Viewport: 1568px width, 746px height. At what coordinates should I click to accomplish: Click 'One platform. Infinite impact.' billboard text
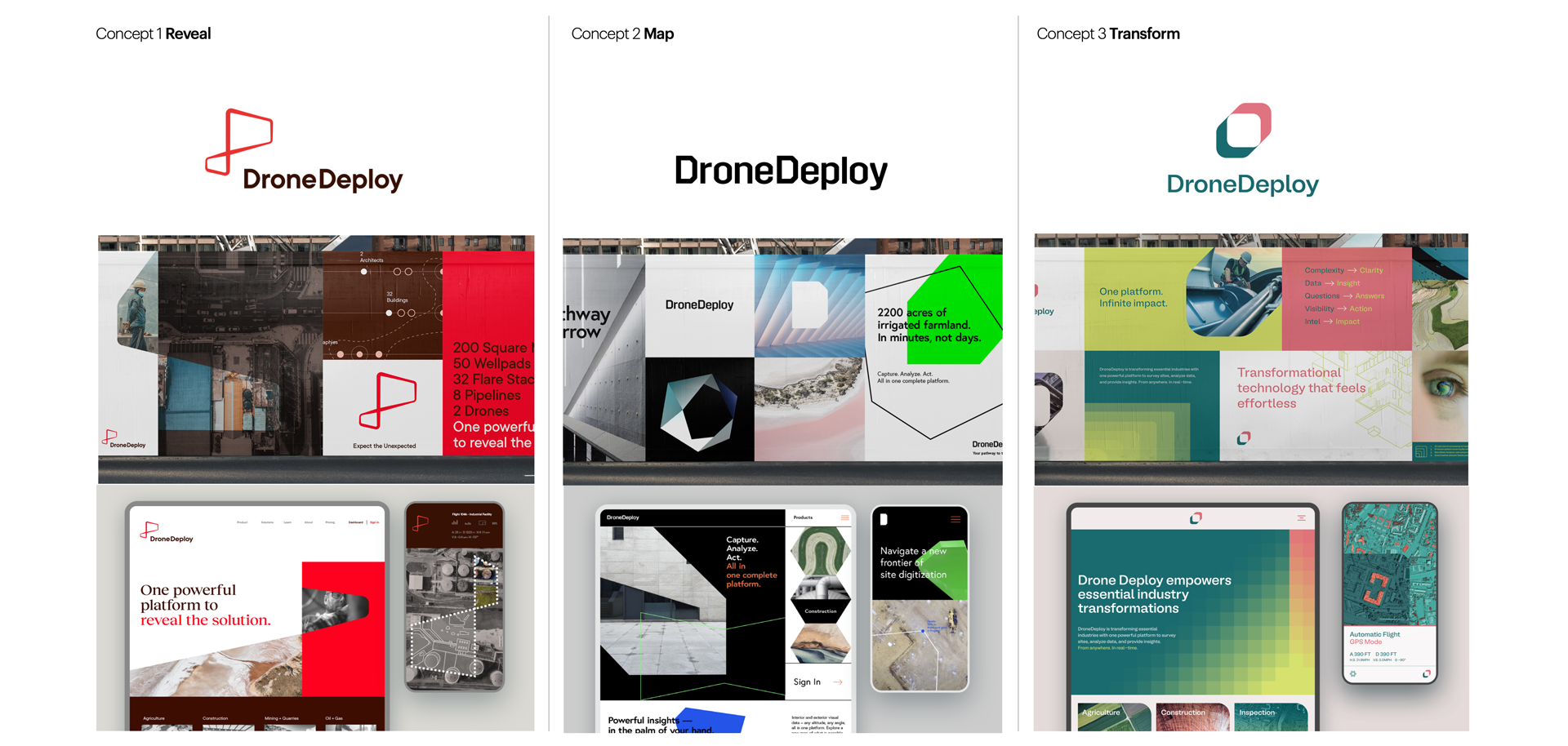(1133, 297)
